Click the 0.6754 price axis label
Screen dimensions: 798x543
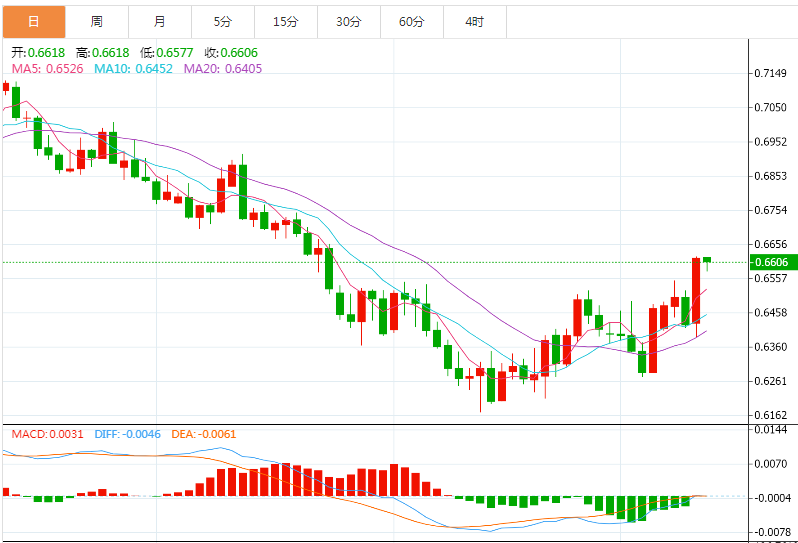point(771,210)
